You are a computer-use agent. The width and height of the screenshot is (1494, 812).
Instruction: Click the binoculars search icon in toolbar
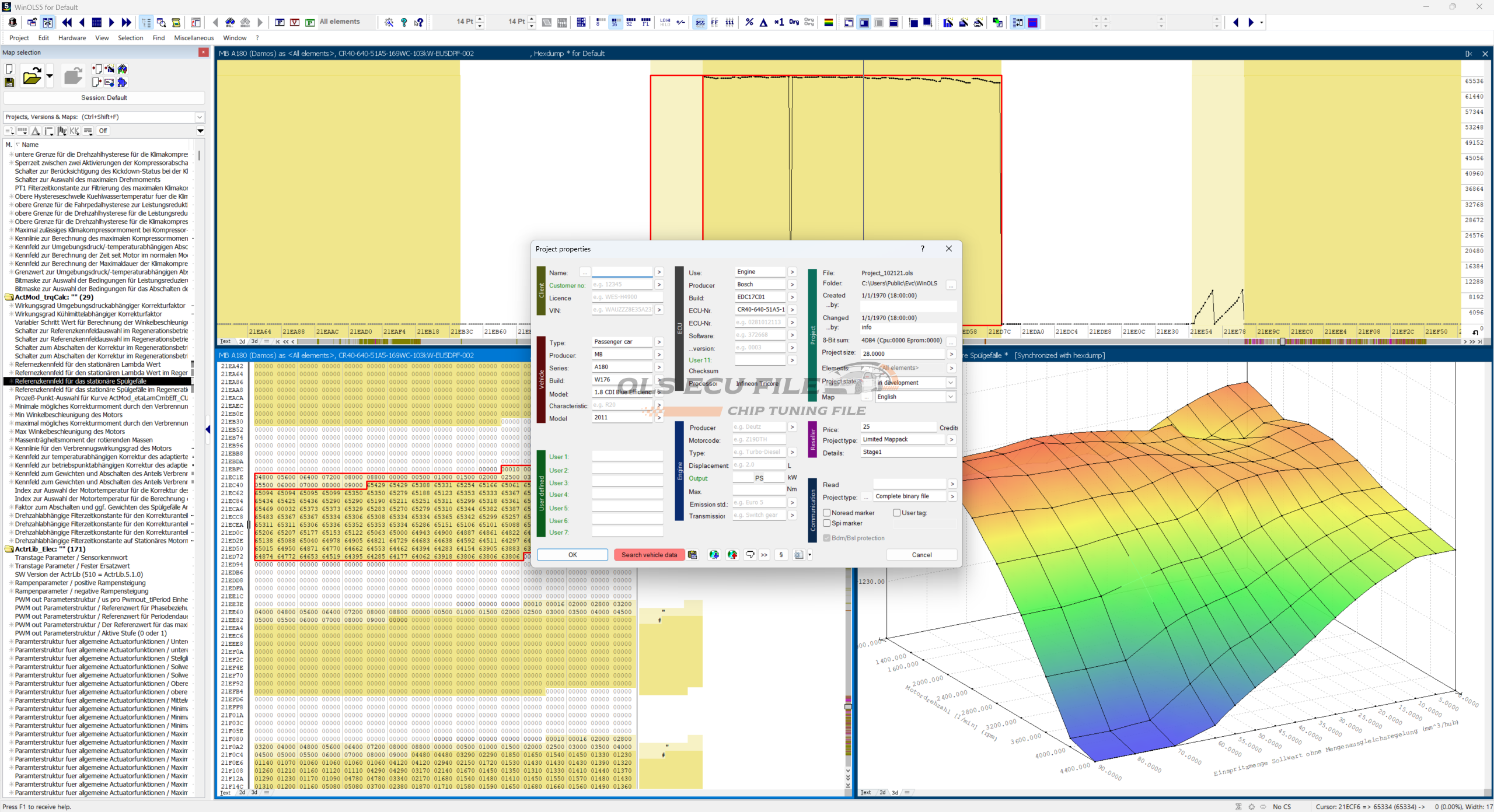tap(230, 22)
